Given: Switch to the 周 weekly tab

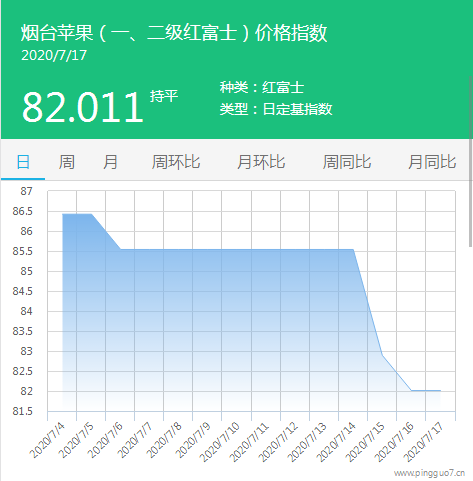Looking at the screenshot, I should point(66,162).
